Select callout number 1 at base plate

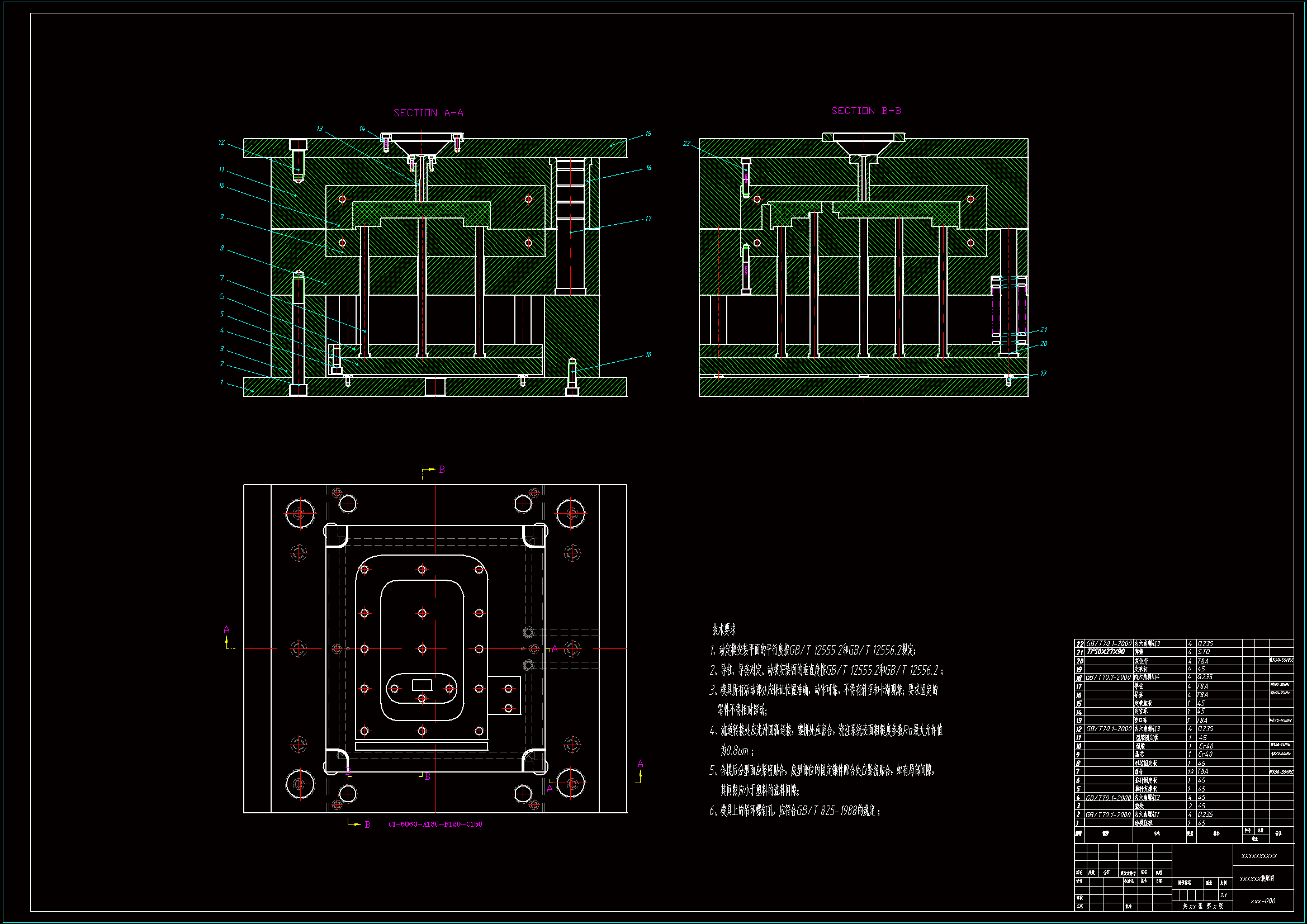221,382
